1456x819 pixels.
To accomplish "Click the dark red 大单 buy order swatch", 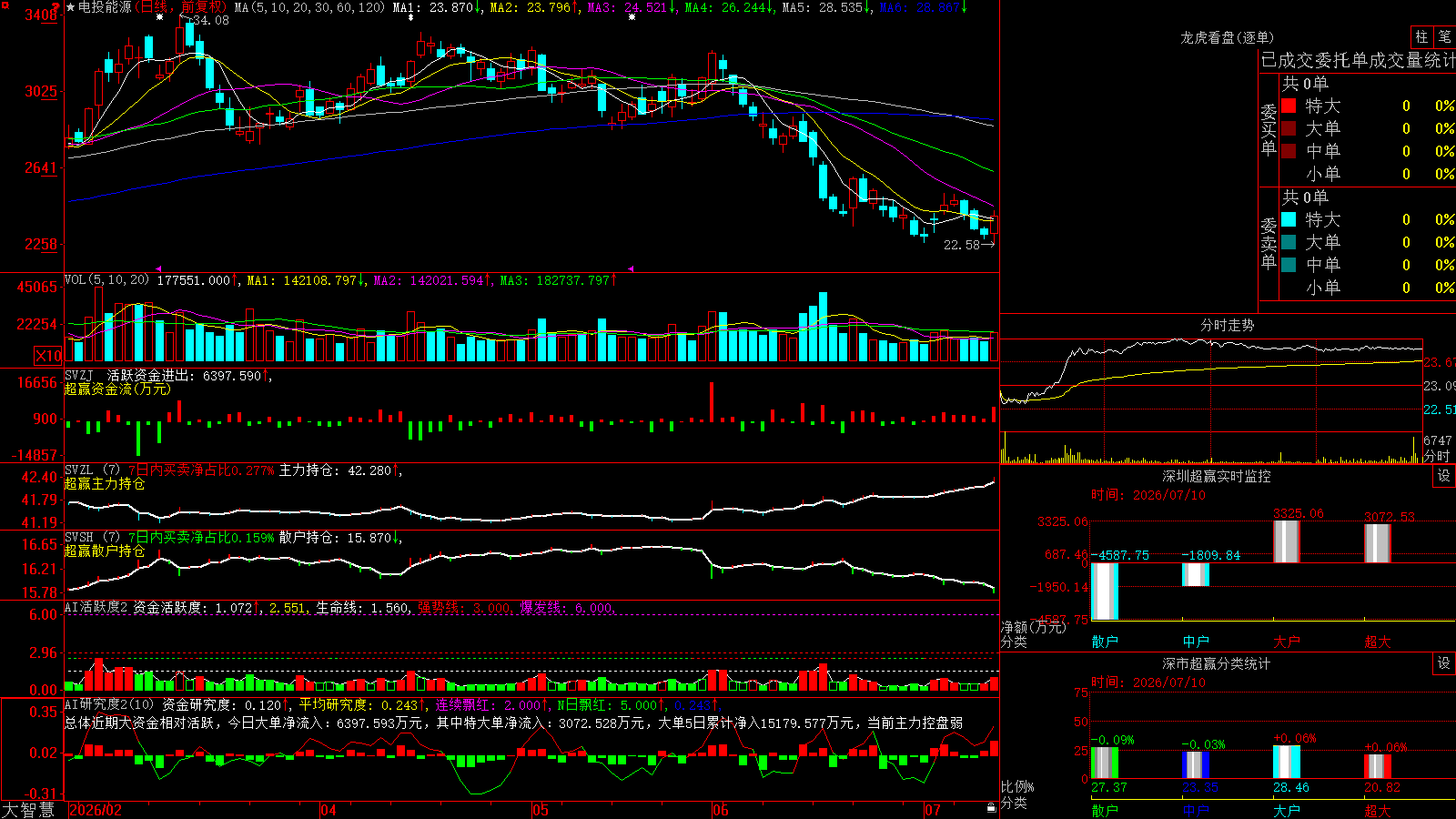I will click(1289, 128).
